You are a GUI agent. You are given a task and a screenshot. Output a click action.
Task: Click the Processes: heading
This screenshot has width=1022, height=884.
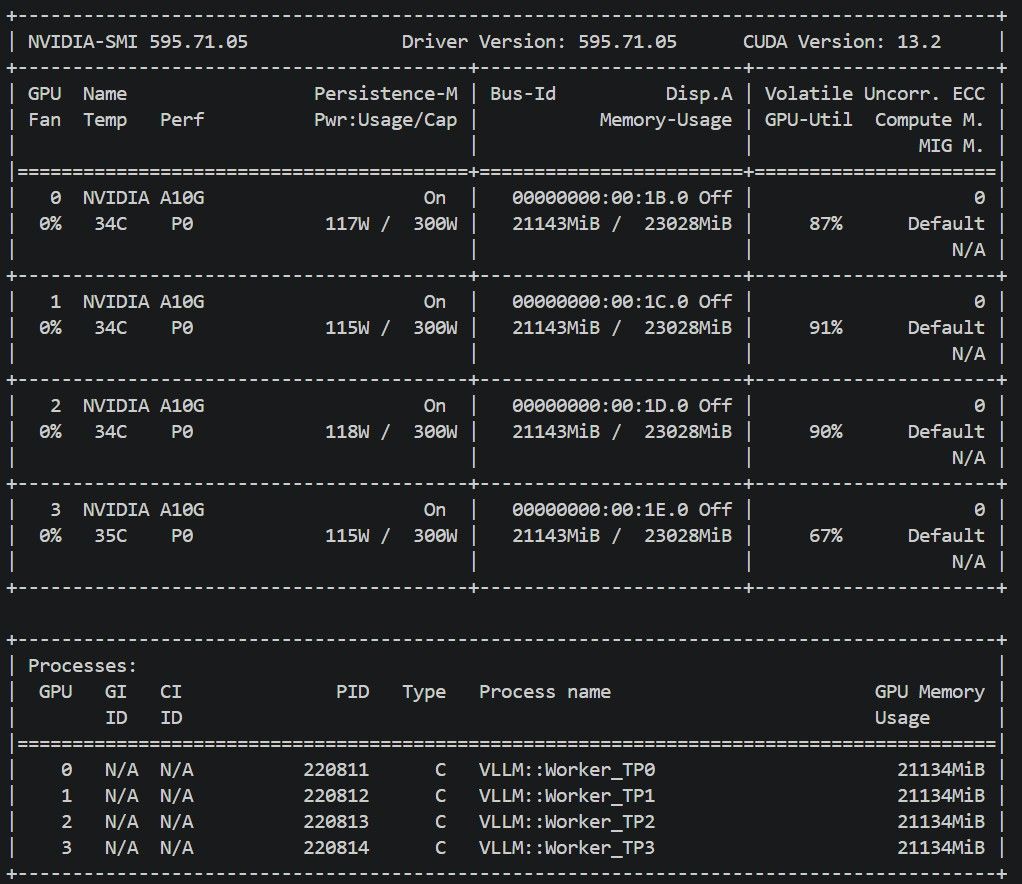pyautogui.click(x=83, y=666)
